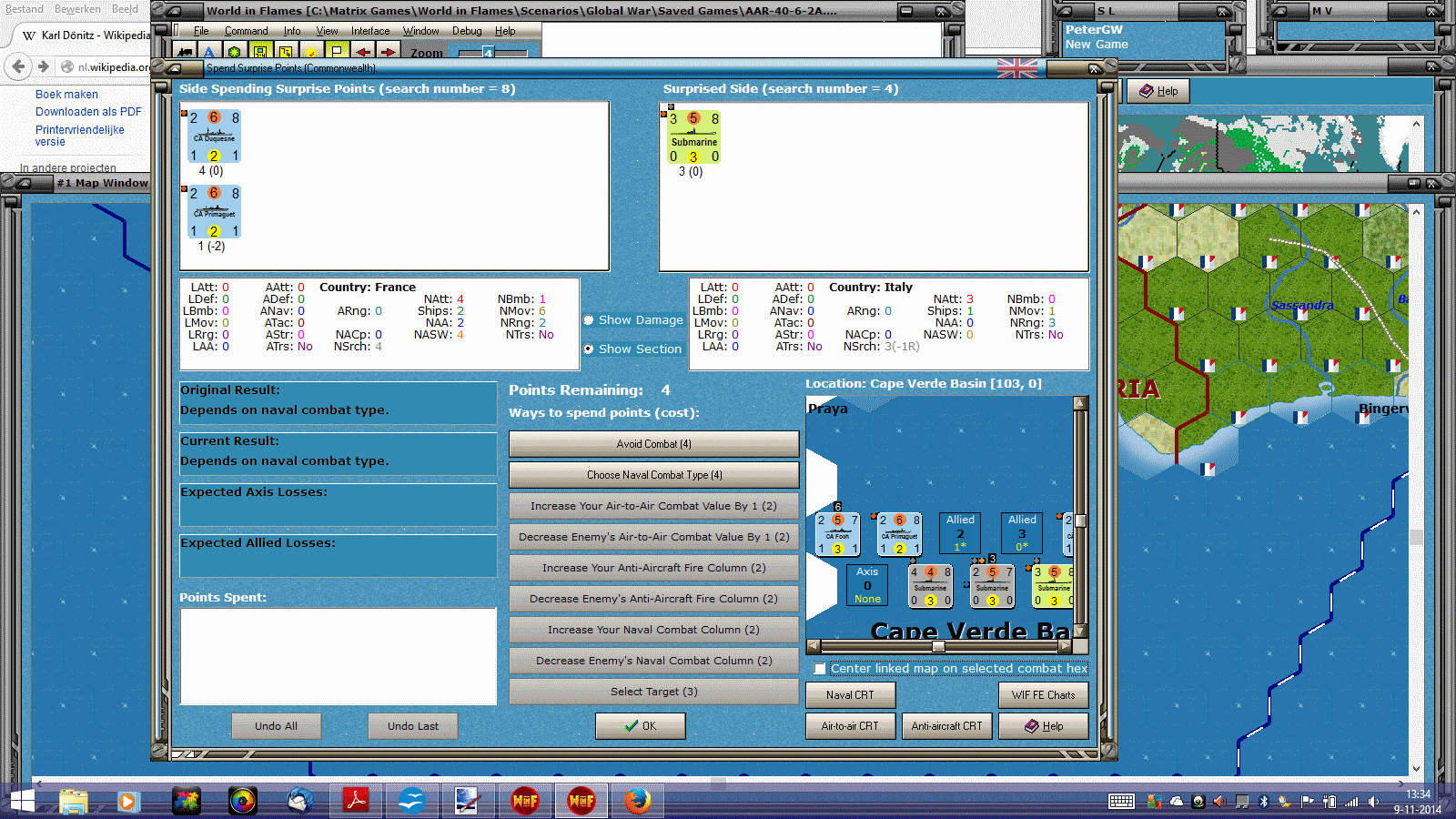Click the yellow flag toolbar icon

(337, 52)
